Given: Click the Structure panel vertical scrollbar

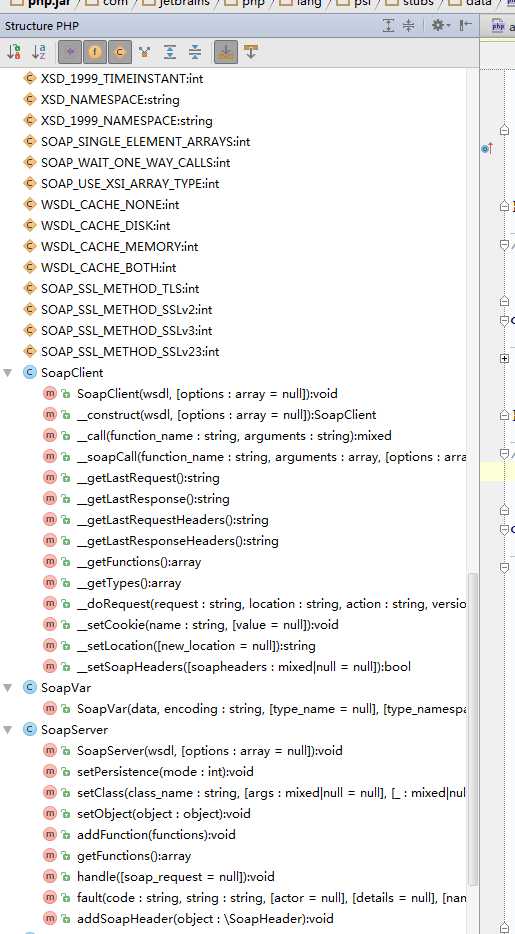Looking at the screenshot, I should (x=473, y=730).
